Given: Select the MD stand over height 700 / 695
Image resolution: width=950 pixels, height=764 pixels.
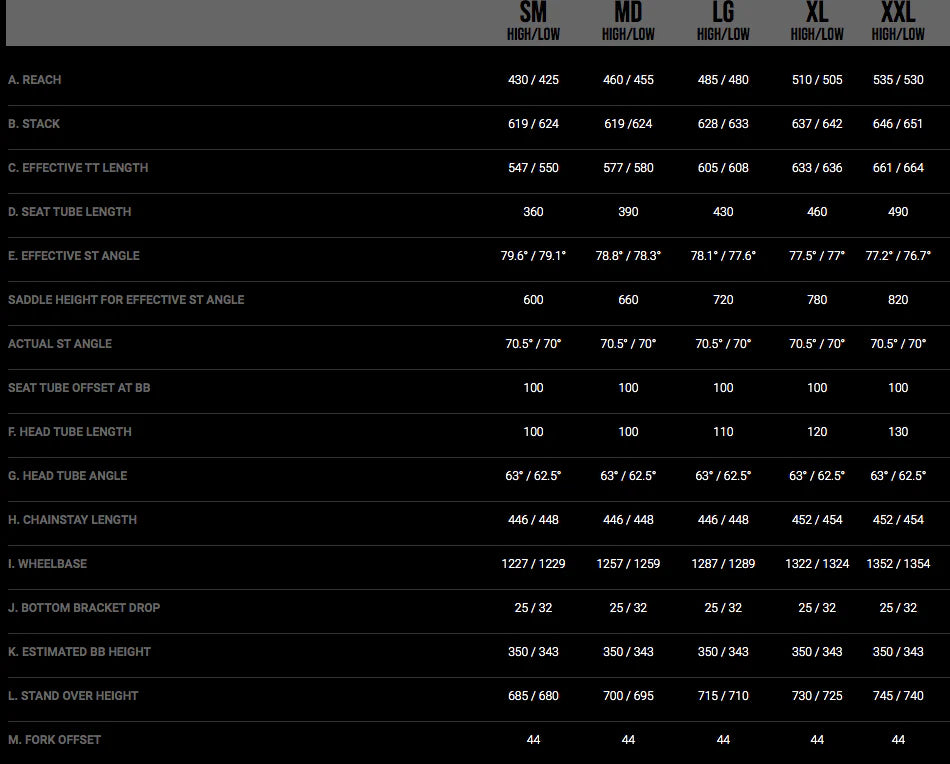Looking at the screenshot, I should [628, 696].
